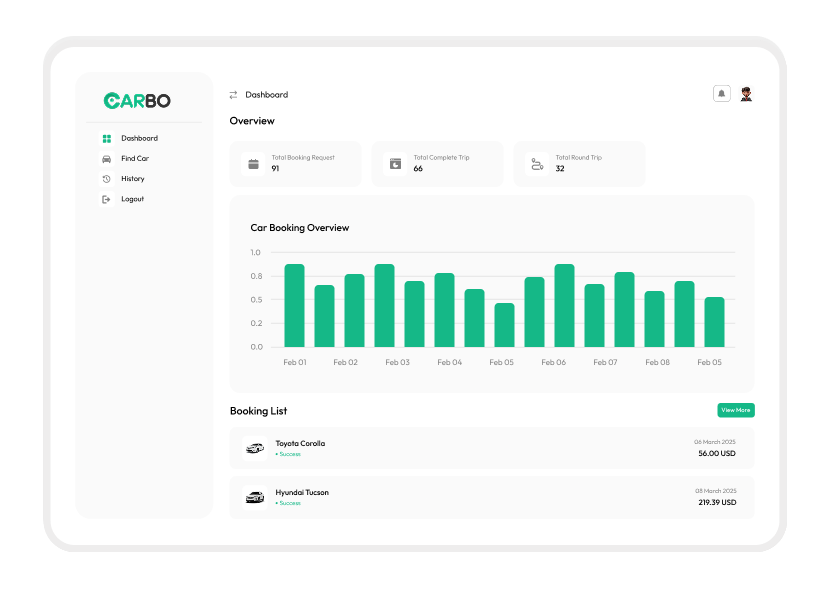Open History from the sidebar menu
The height and width of the screenshot is (592, 830).
coord(133,179)
